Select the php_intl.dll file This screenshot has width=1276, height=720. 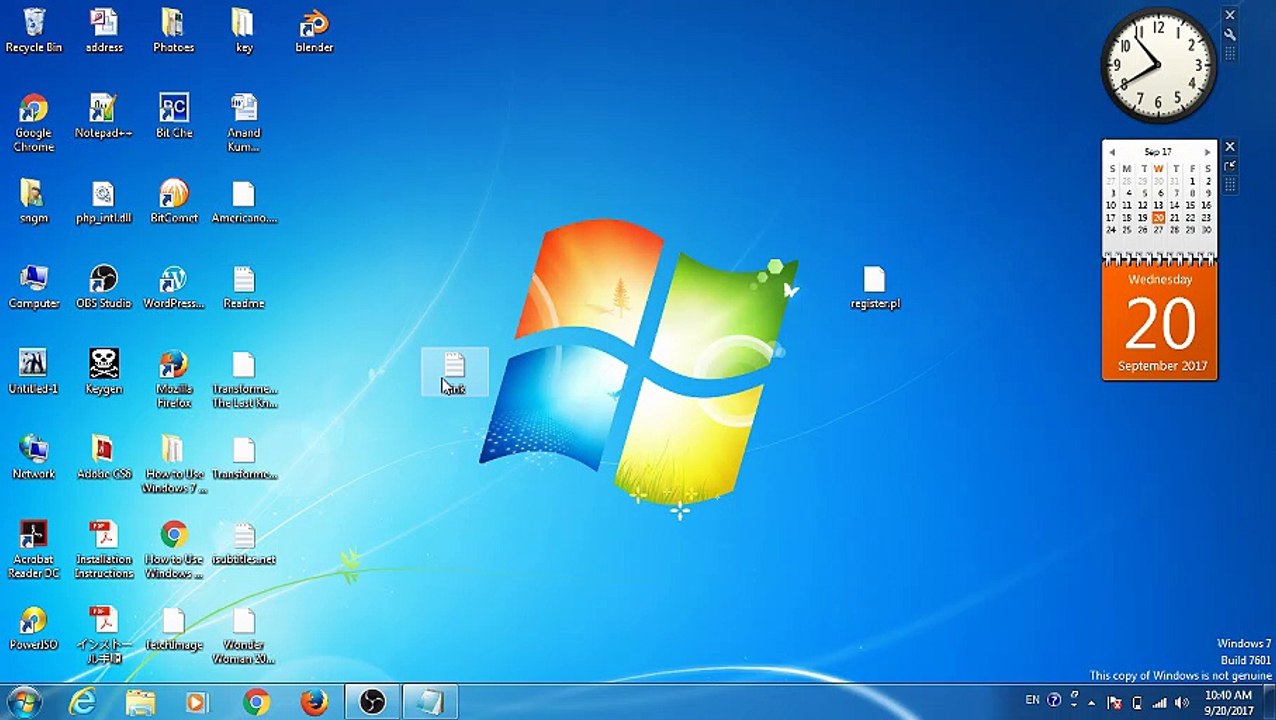[103, 201]
